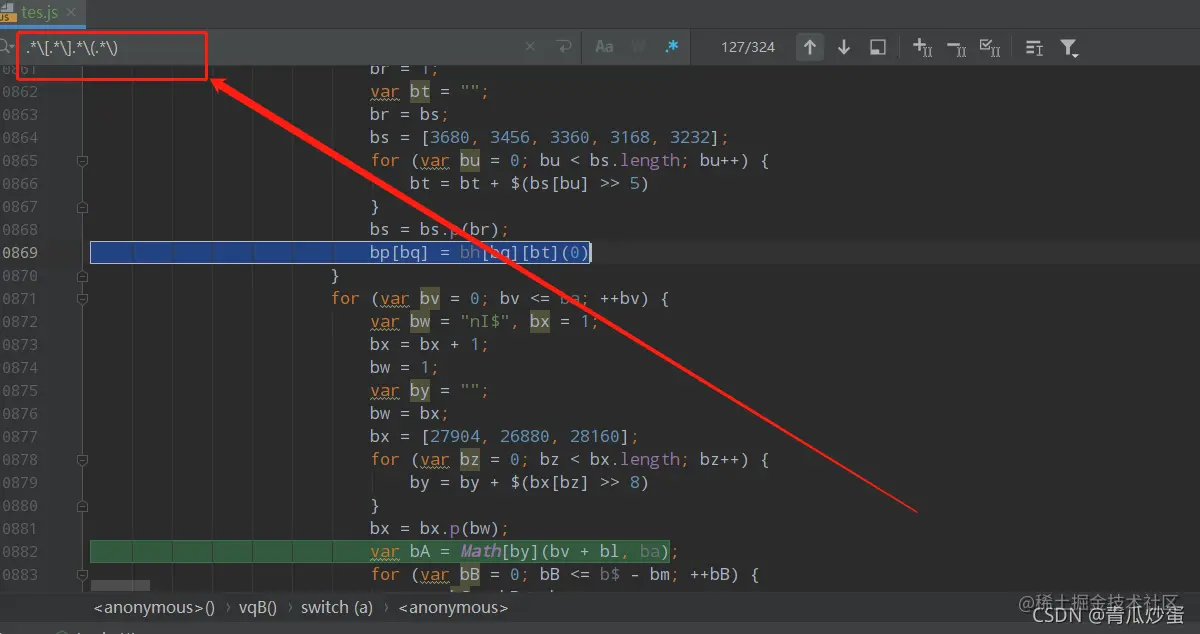This screenshot has width=1200, height=634.
Task: Click line by = by + $(bx[bz] >> 8)
Action: pyautogui.click(x=529, y=482)
